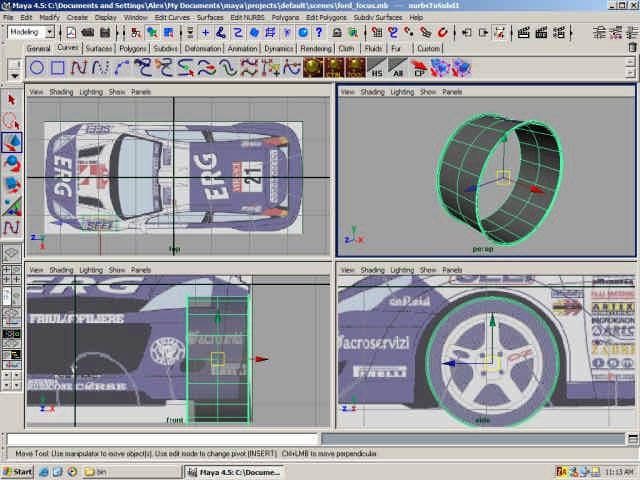The width and height of the screenshot is (640, 480).
Task: Click the command line input field
Action: pos(162,439)
